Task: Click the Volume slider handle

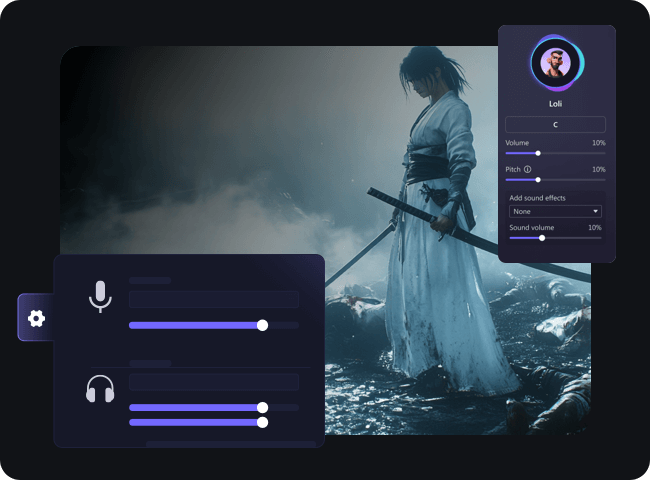Action: pos(538,153)
